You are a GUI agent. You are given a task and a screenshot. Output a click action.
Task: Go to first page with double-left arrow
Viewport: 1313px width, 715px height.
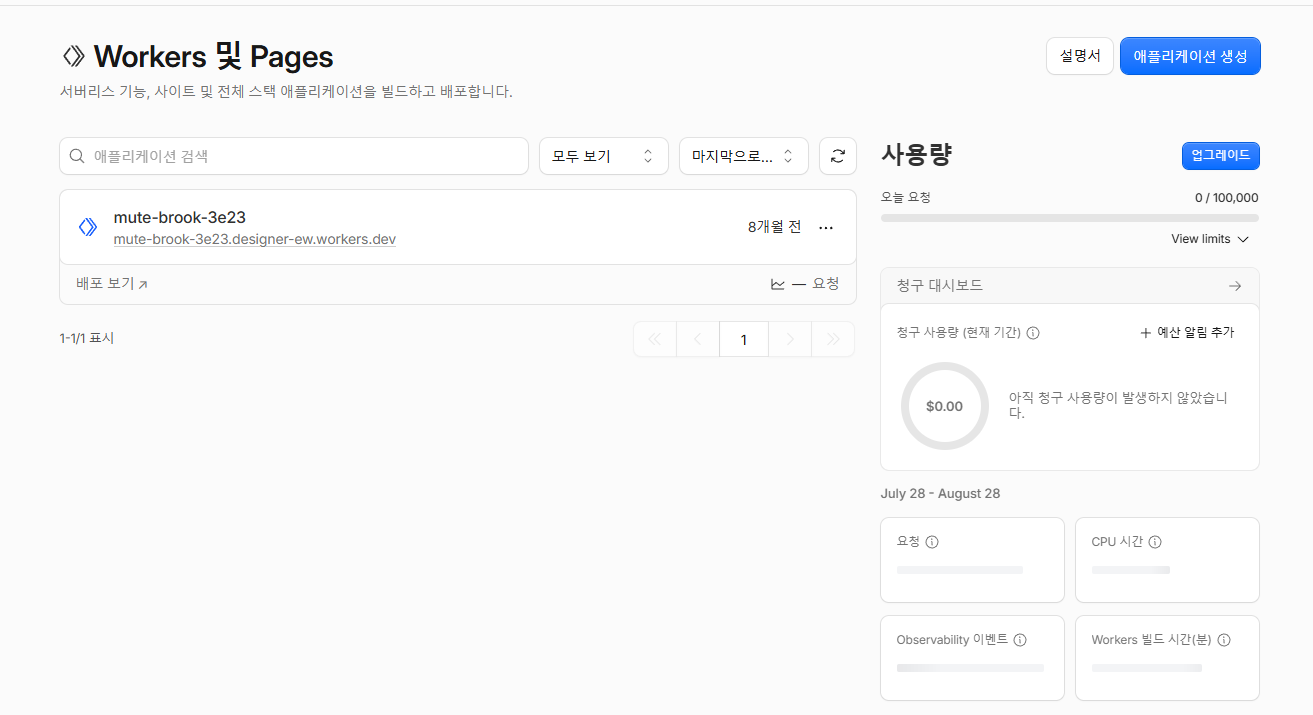click(655, 339)
